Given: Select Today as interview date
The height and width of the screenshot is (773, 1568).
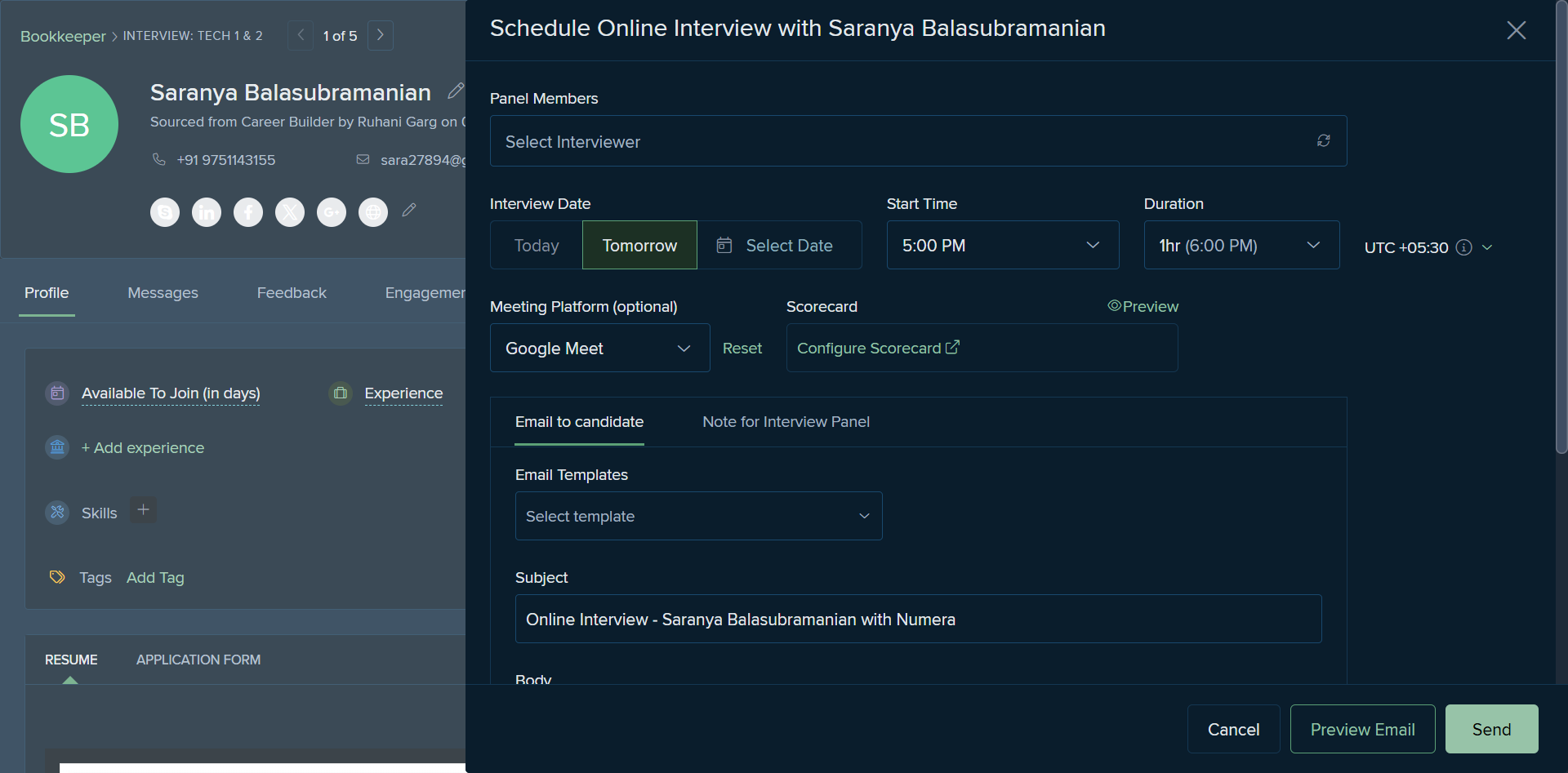Looking at the screenshot, I should coord(537,245).
